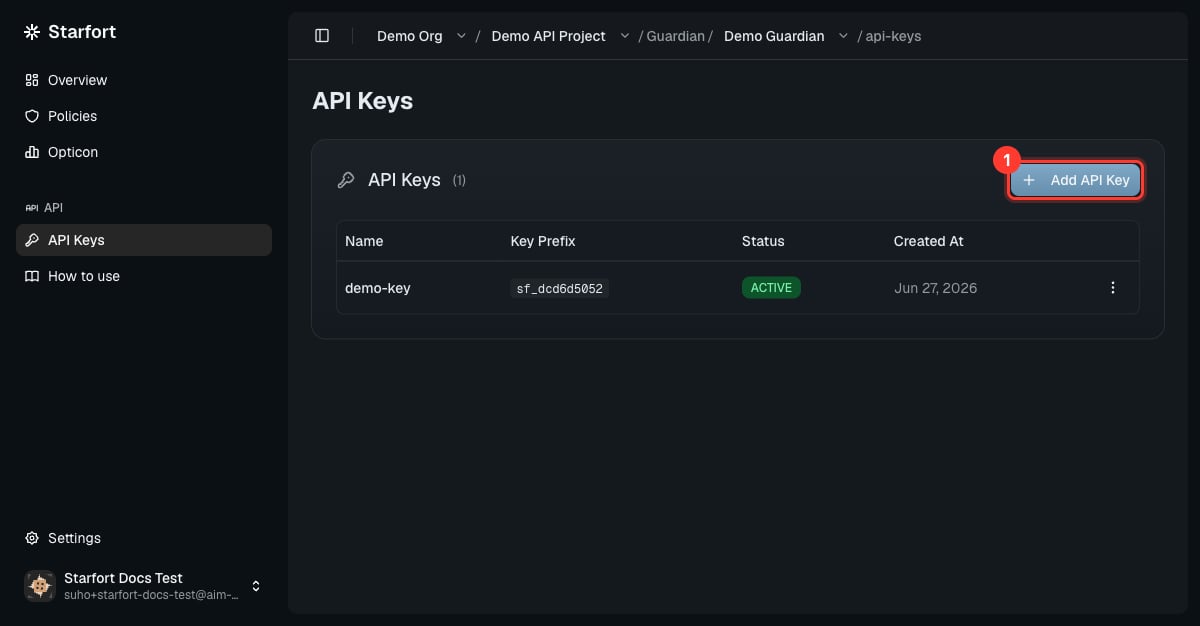
Task: Click the ACTIVE status badge
Action: tap(771, 288)
